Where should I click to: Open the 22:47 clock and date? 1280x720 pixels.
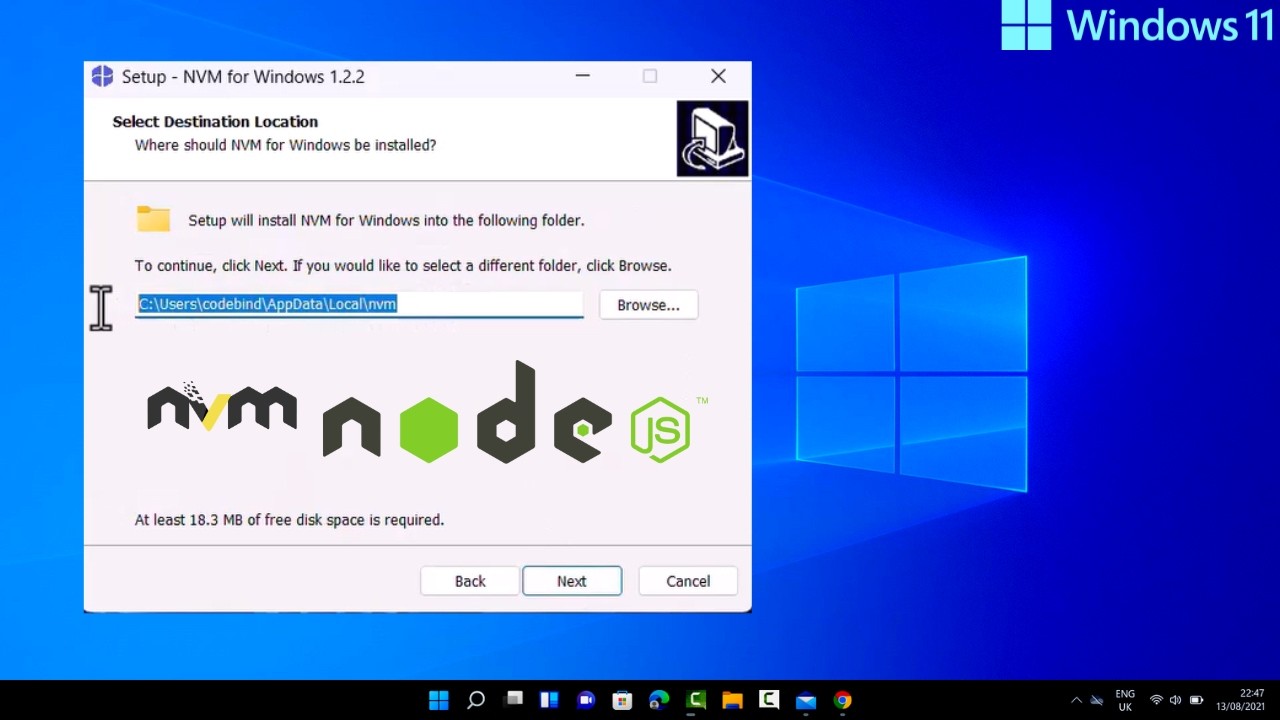(x=1240, y=700)
